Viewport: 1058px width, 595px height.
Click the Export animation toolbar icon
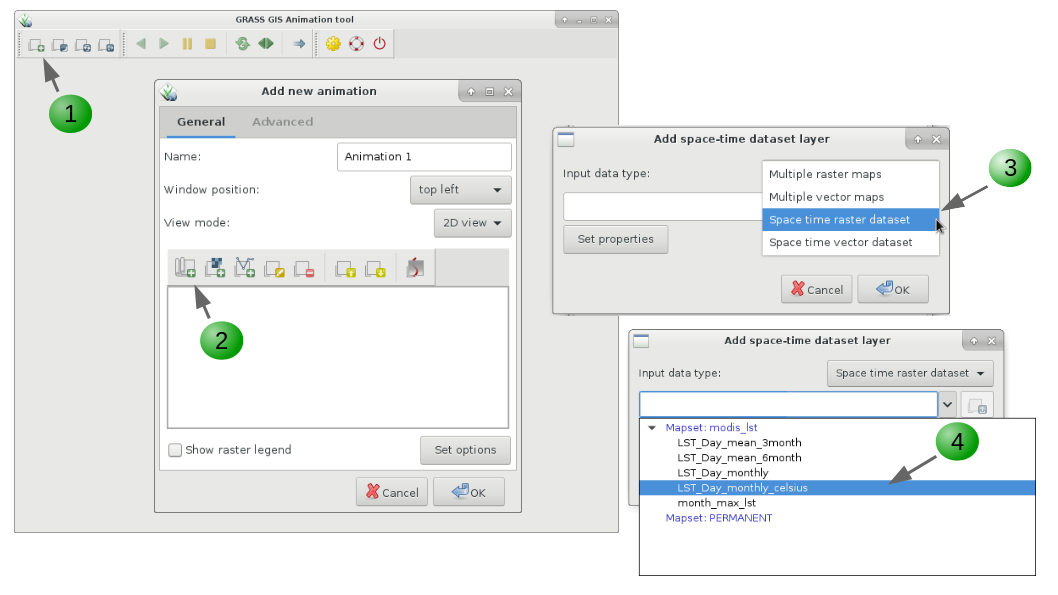(106, 45)
